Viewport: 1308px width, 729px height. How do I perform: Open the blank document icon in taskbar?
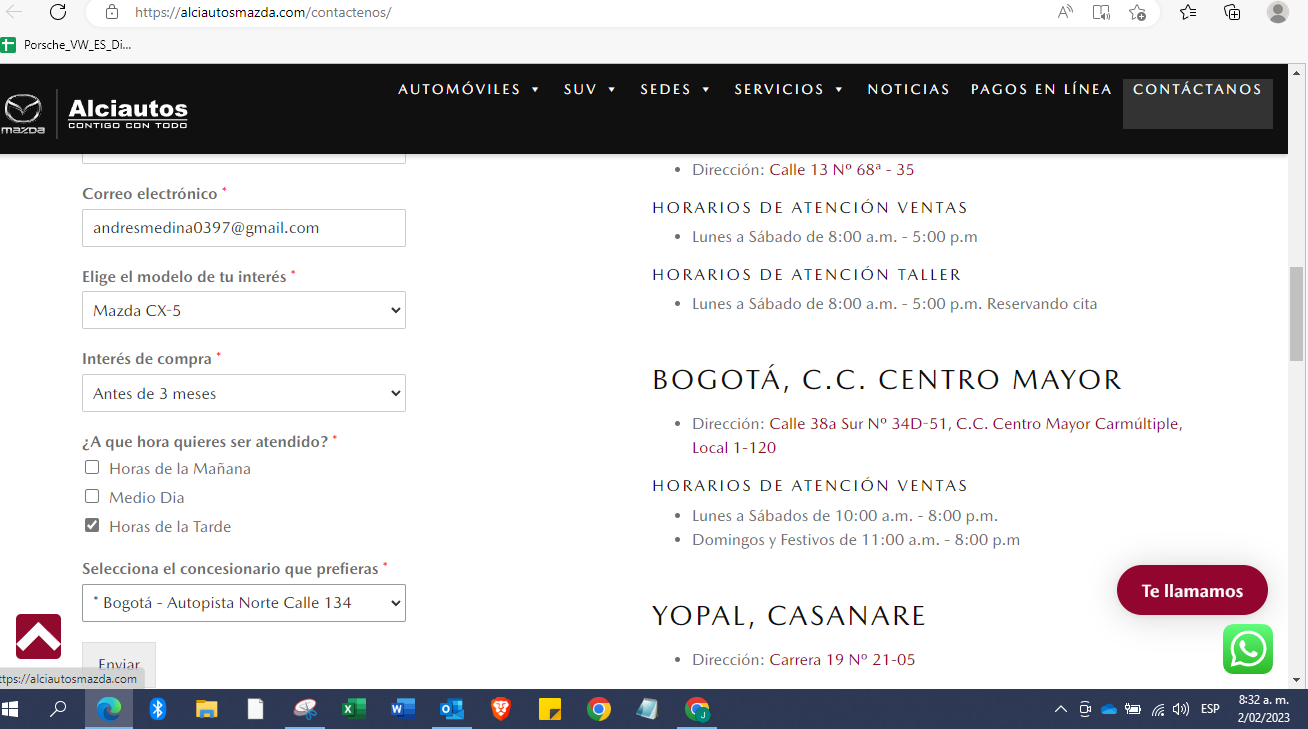(x=255, y=709)
